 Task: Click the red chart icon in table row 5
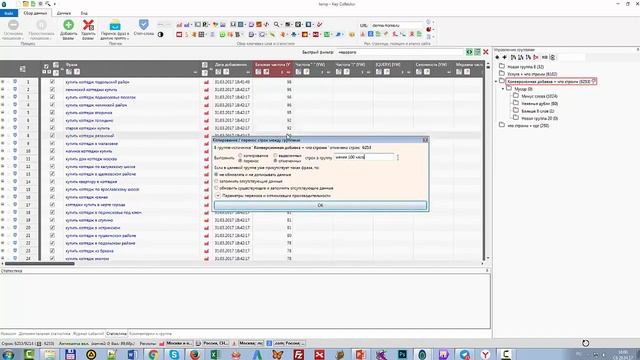pyautogui.click(x=206, y=113)
